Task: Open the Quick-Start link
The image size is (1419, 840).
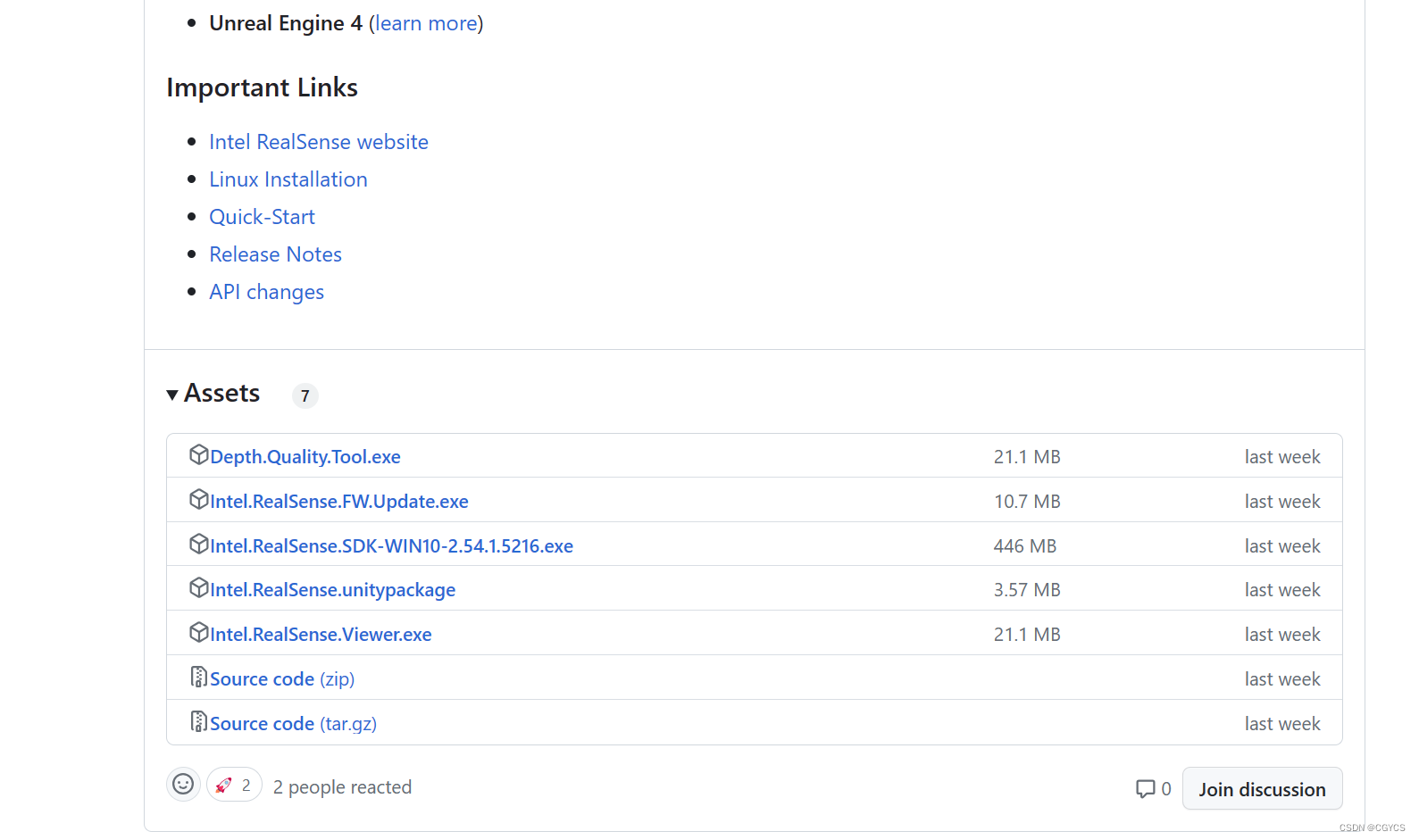Action: [263, 217]
